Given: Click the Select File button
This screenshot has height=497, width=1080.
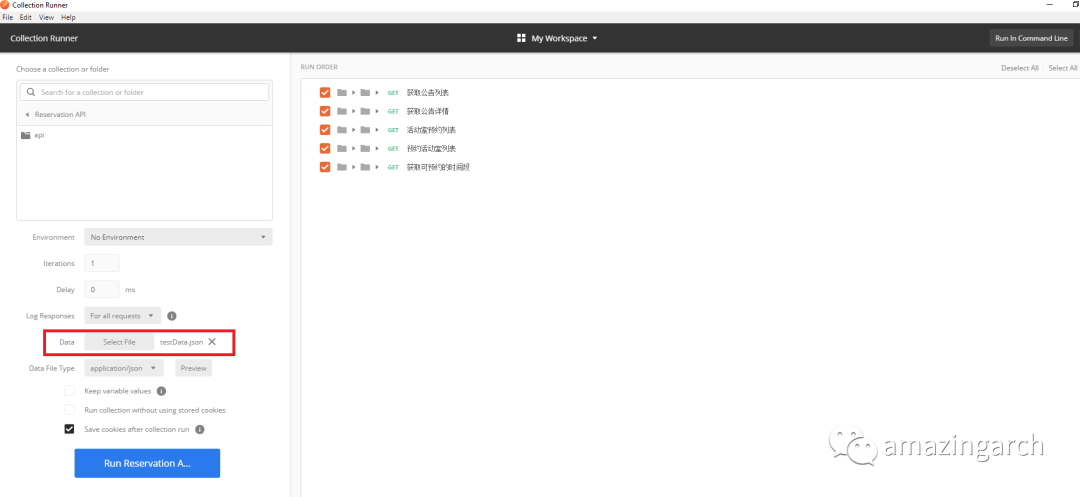Looking at the screenshot, I should click(119, 342).
